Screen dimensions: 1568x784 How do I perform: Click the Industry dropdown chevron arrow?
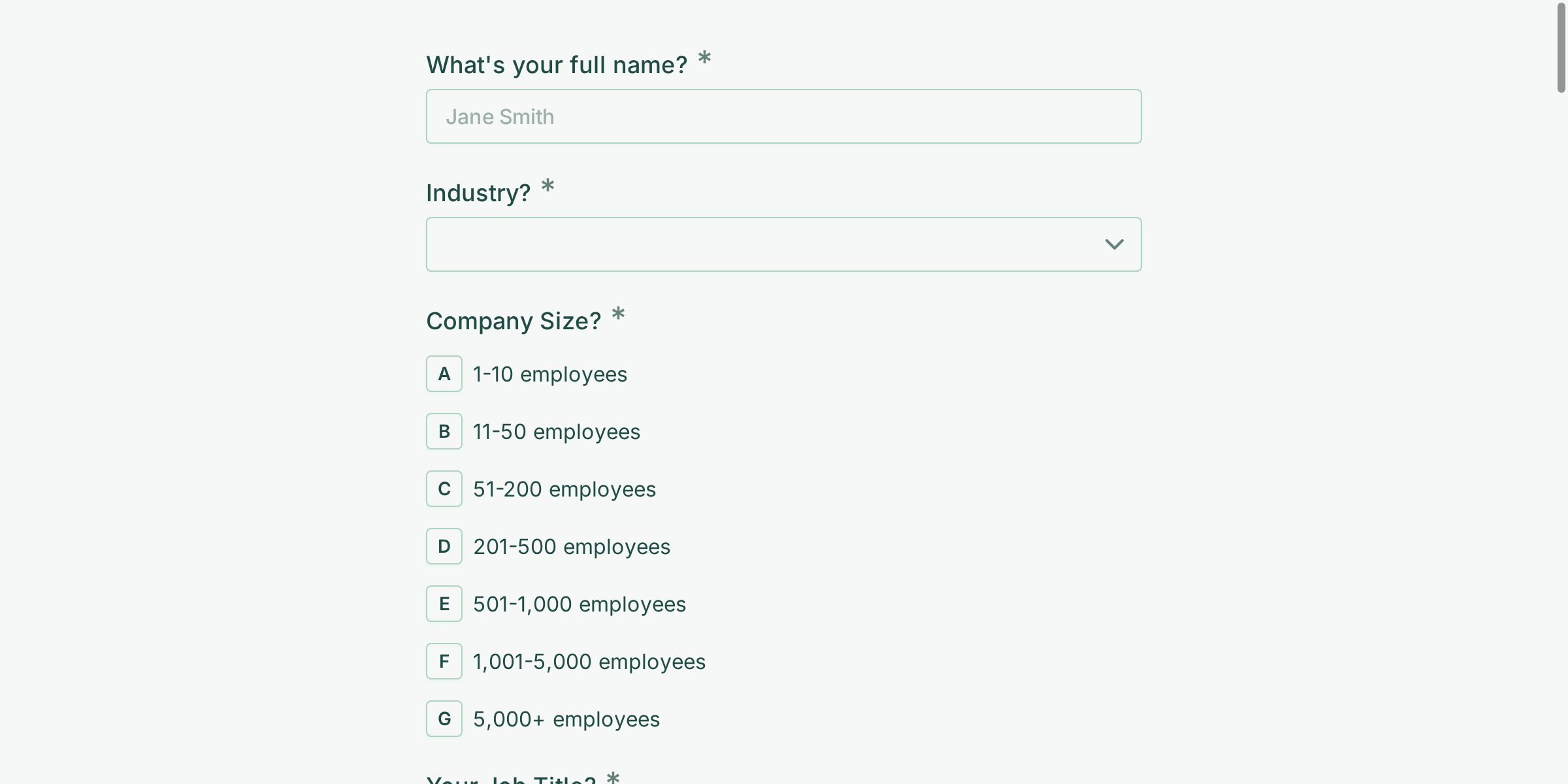(x=1114, y=244)
